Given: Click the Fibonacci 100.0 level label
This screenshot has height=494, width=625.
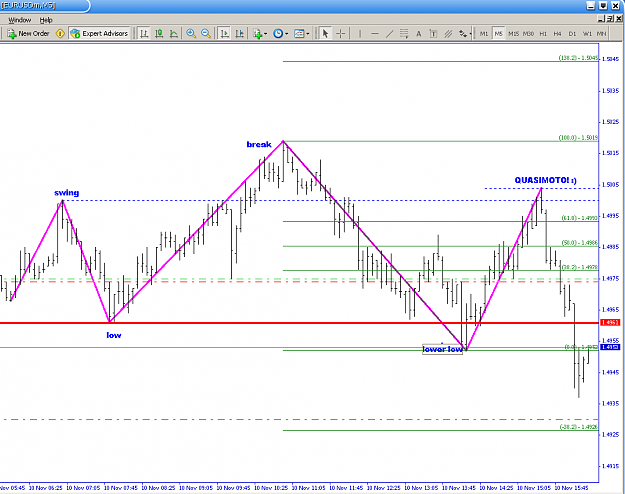Looking at the screenshot, I should pyautogui.click(x=578, y=138).
